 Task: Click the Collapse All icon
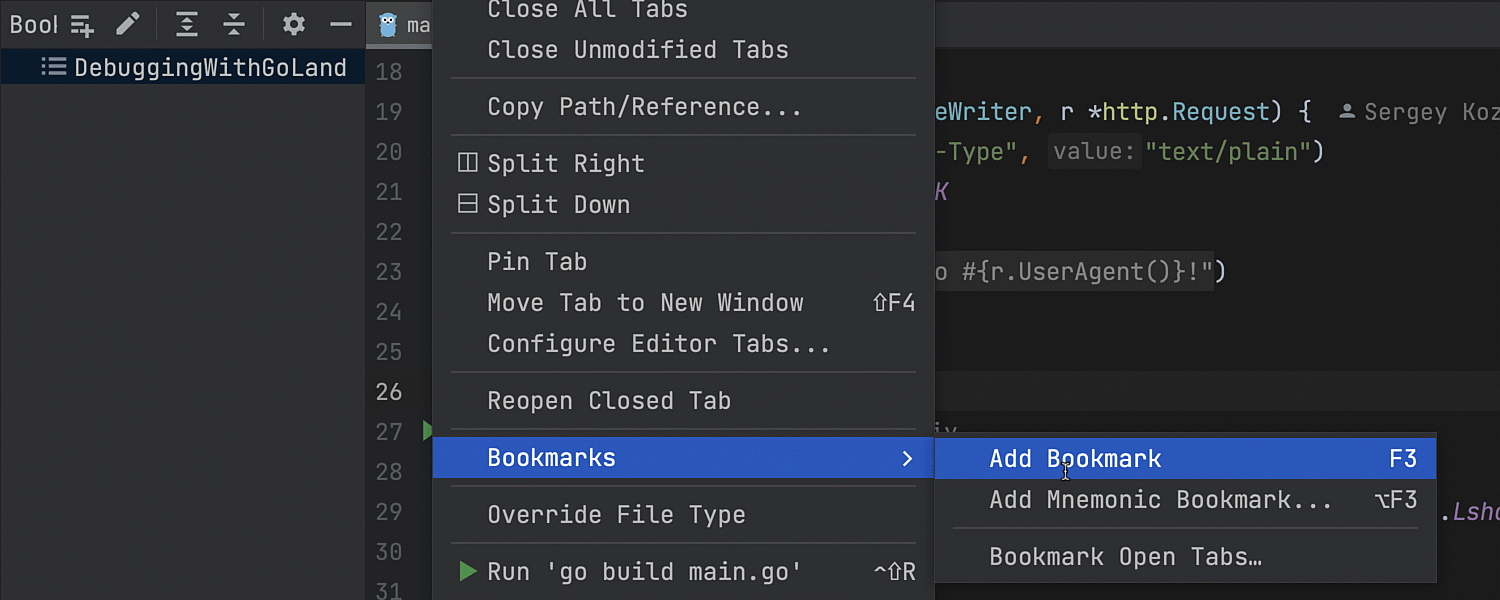pos(234,25)
